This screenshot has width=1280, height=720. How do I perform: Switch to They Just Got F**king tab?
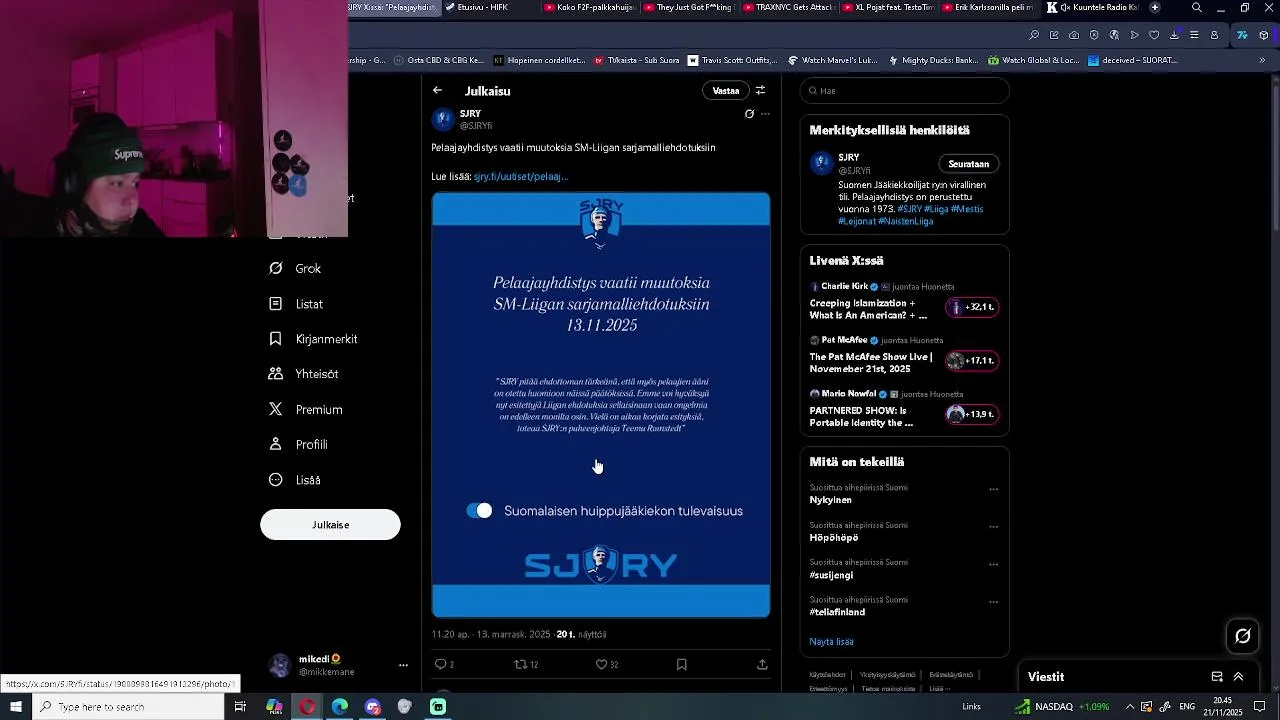[690, 7]
